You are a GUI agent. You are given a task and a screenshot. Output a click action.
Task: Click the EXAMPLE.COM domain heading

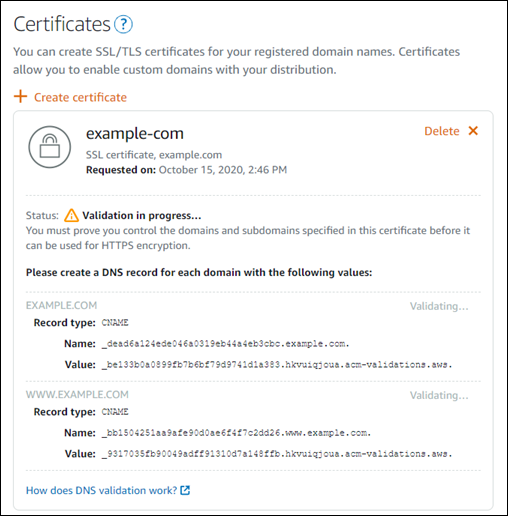61,305
